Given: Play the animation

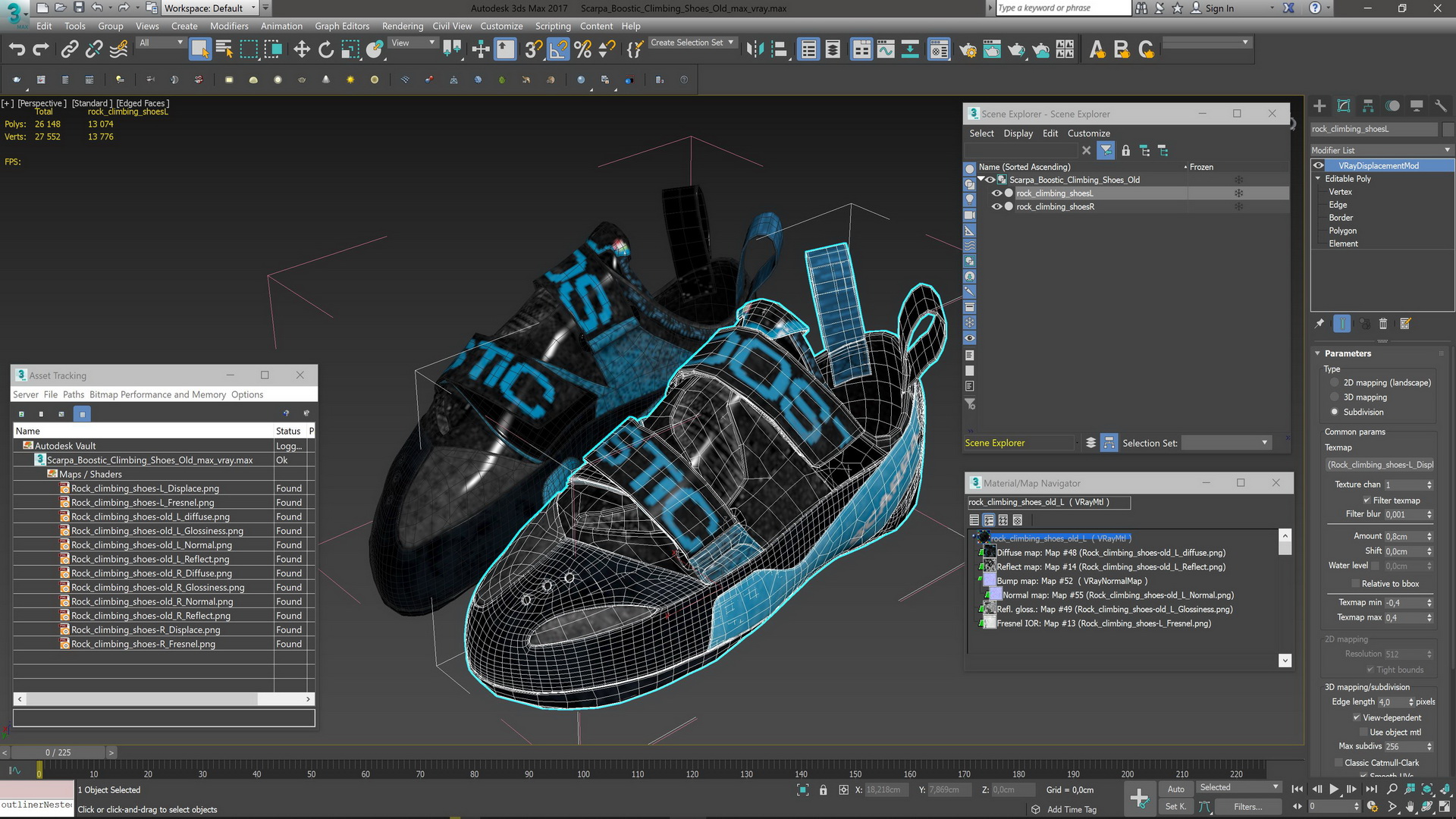Looking at the screenshot, I should click(1334, 789).
